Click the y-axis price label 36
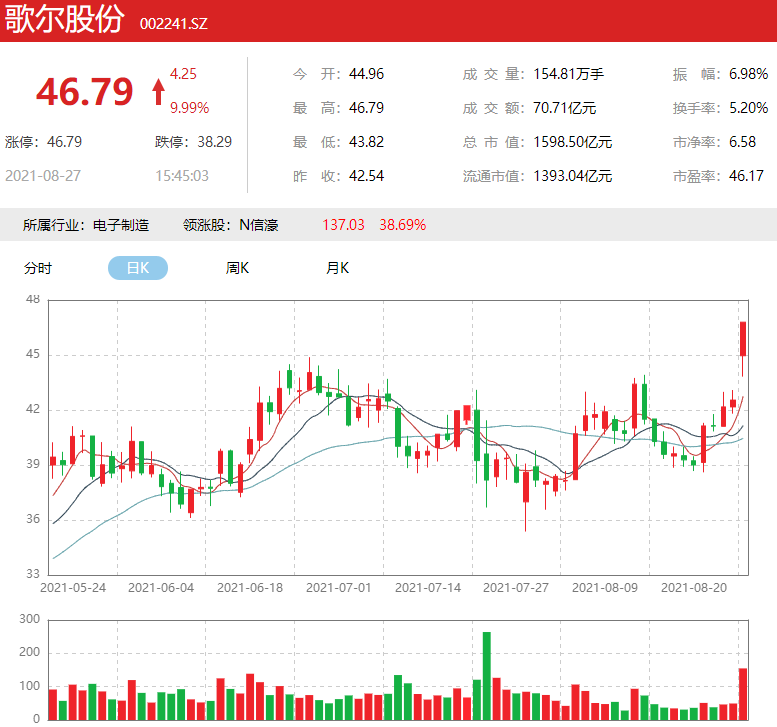 (33, 519)
